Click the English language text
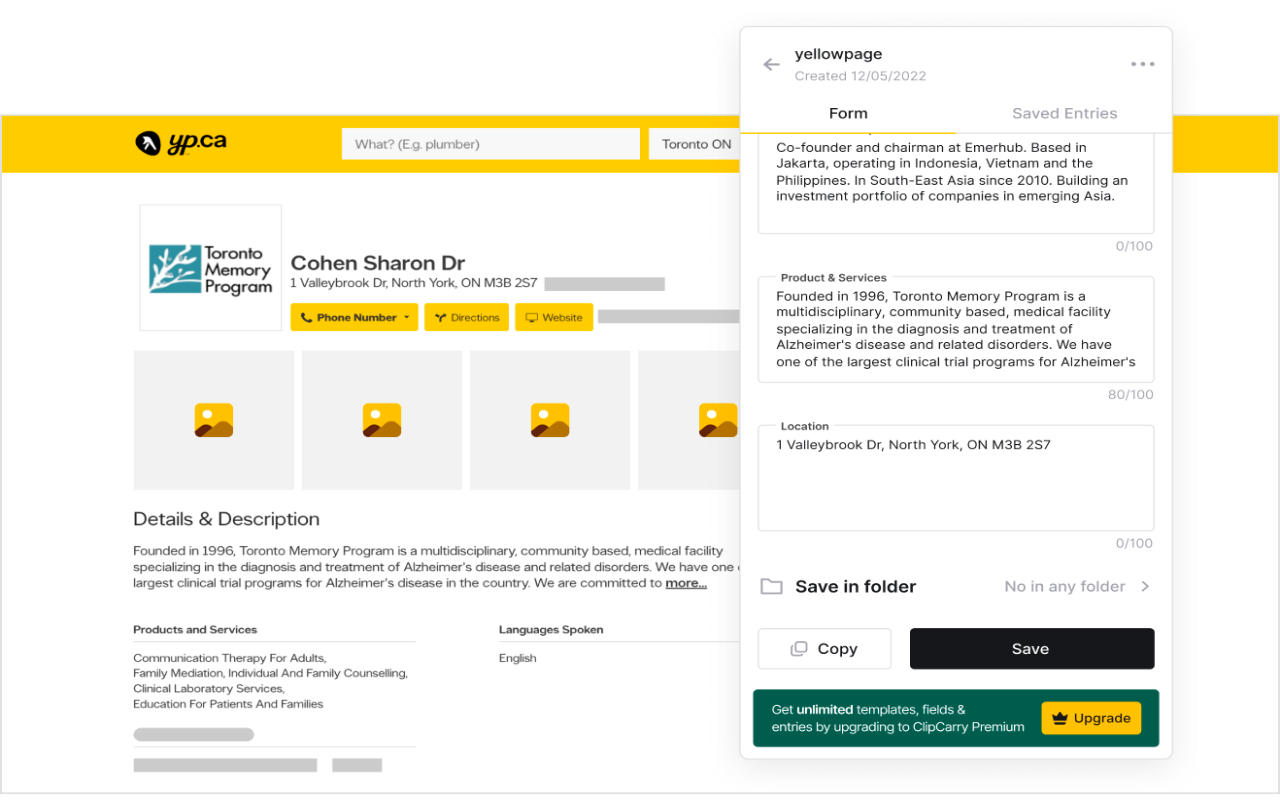This screenshot has height=800, width=1280. pos(518,658)
